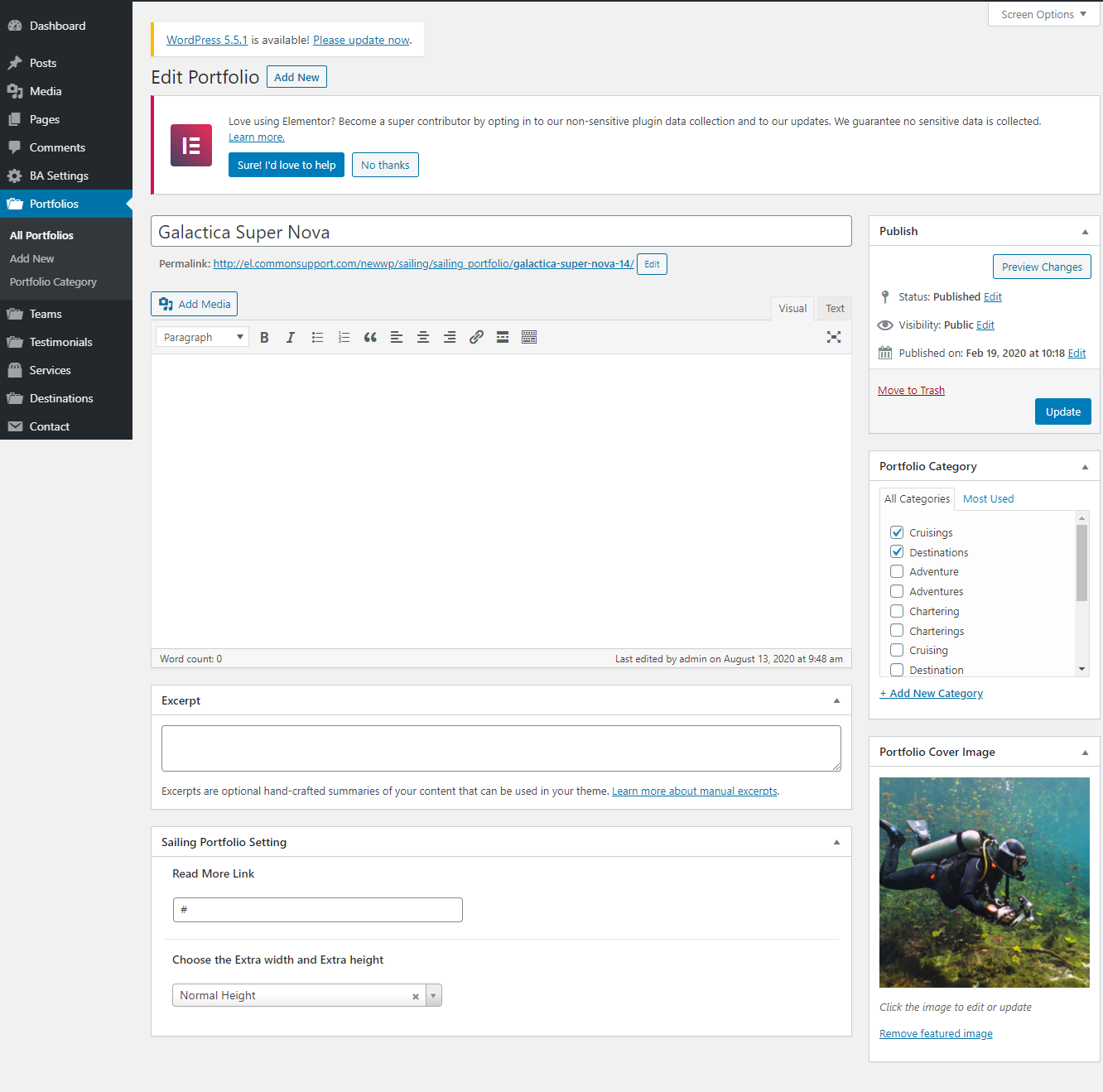The height and width of the screenshot is (1092, 1103).
Task: Switch to Most Used categories tab
Action: (x=988, y=499)
